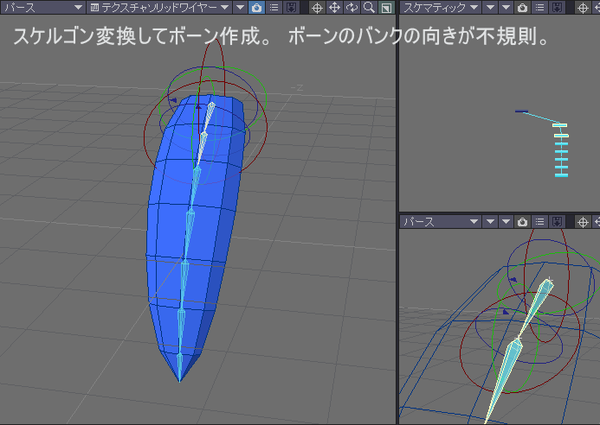Click the center-view crosshair icon in main viewport
This screenshot has width=600, height=425.
(x=317, y=7)
